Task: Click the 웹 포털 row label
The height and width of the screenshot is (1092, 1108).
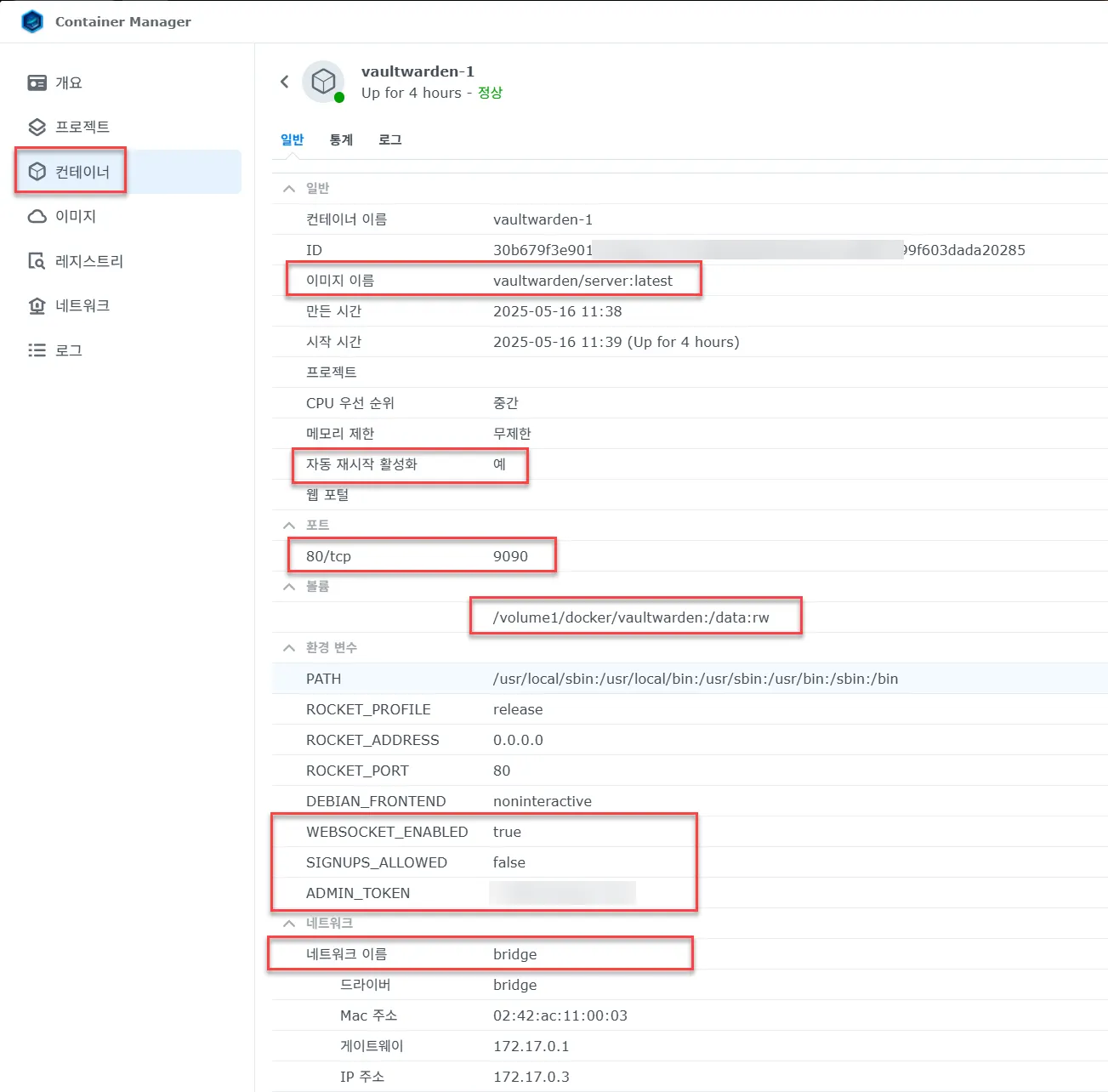Action: [x=327, y=495]
